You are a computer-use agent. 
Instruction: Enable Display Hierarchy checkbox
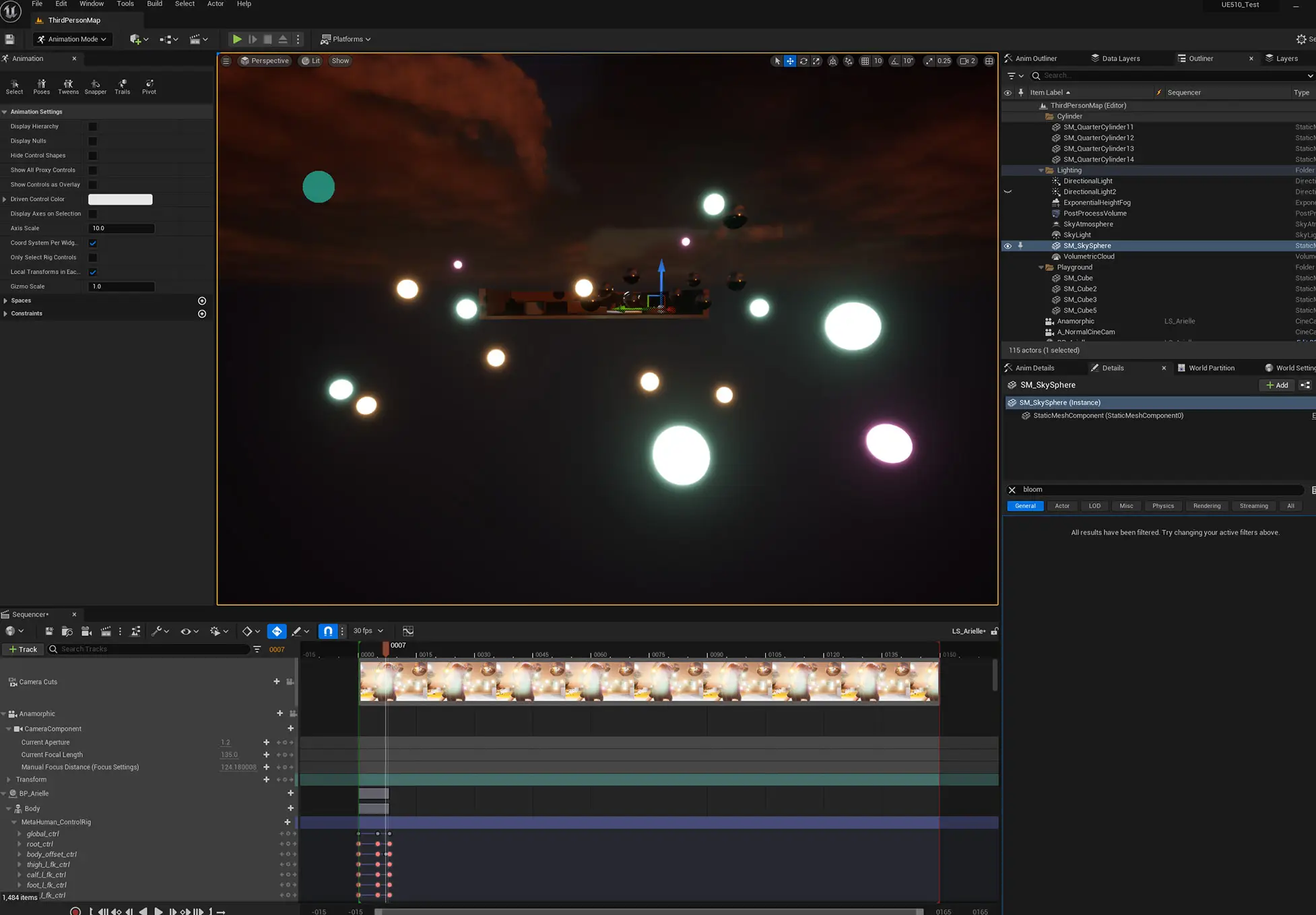[x=93, y=127]
